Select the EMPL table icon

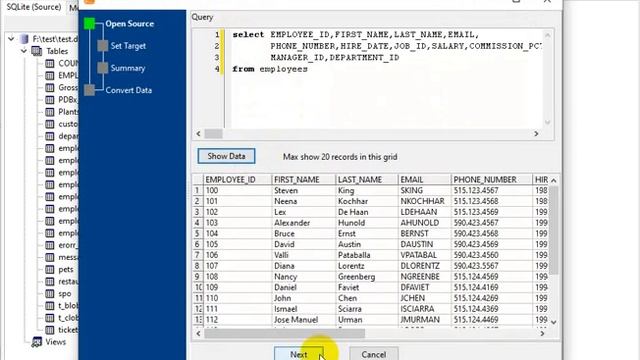pyautogui.click(x=49, y=76)
